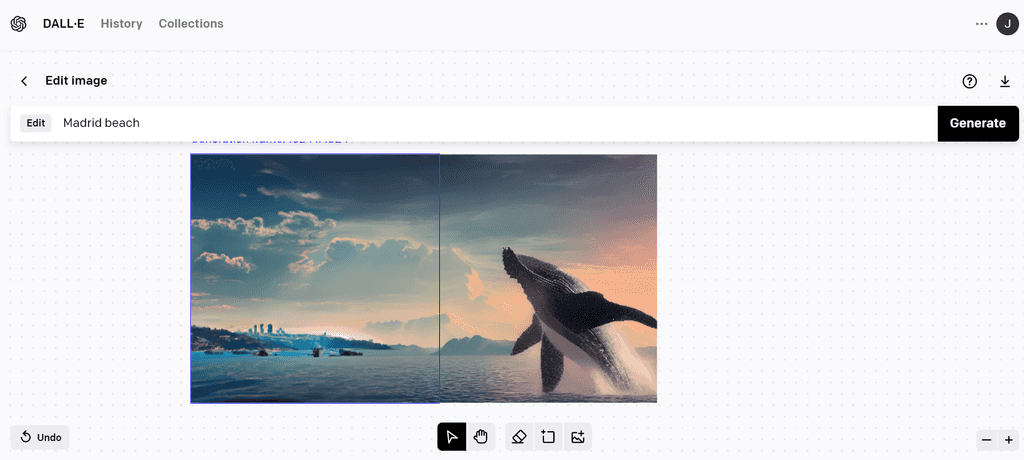Viewport: 1024px width, 460px height.
Task: Zoom in with the plus button
Action: 1008,440
